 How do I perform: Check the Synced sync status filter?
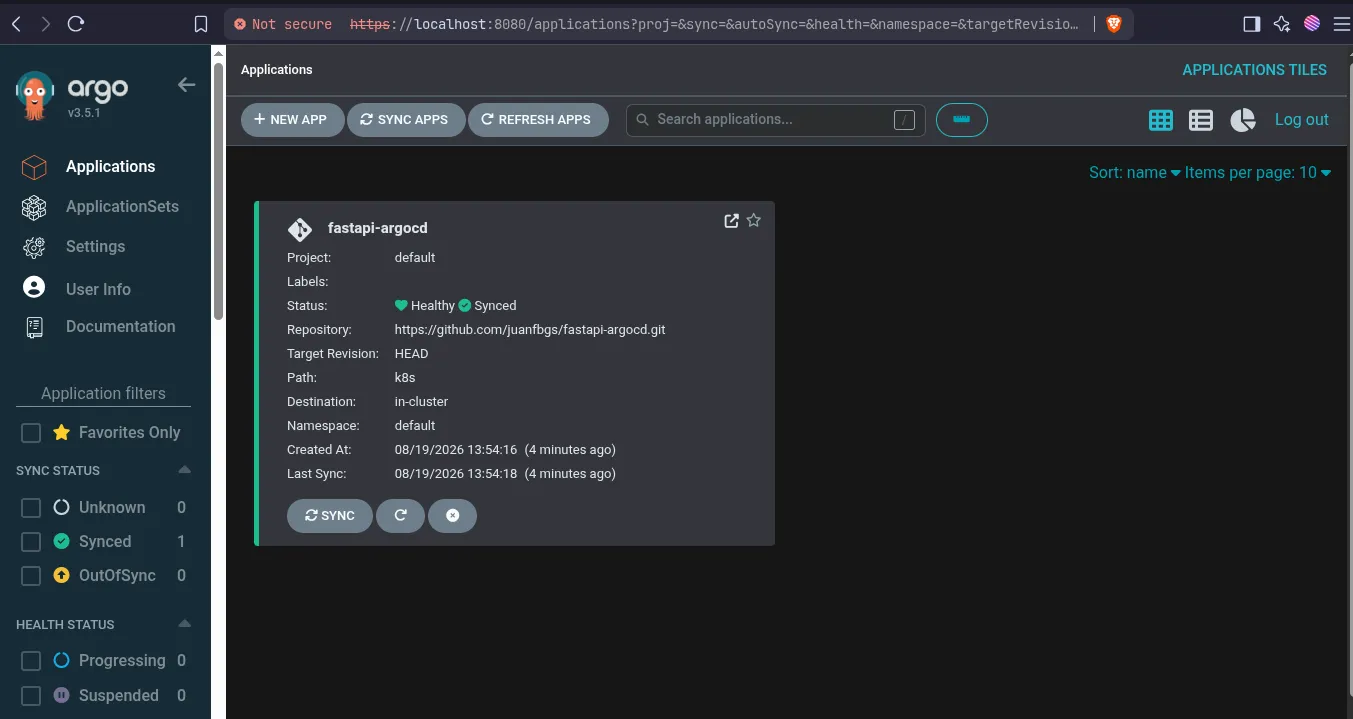(x=31, y=542)
